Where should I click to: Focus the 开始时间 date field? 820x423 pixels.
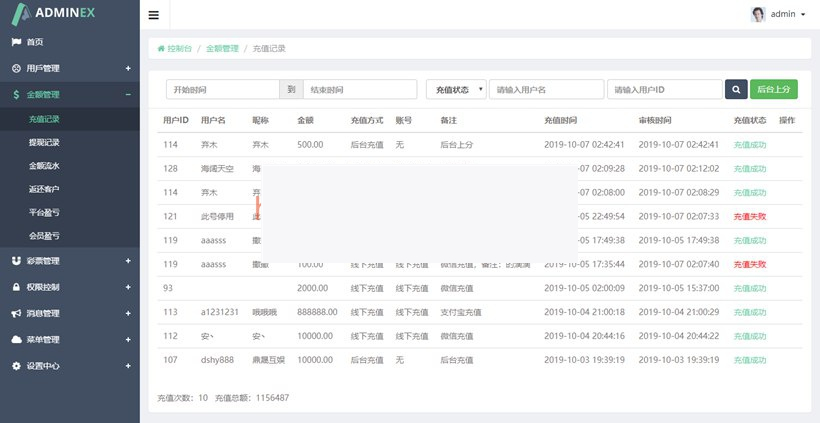click(220, 89)
